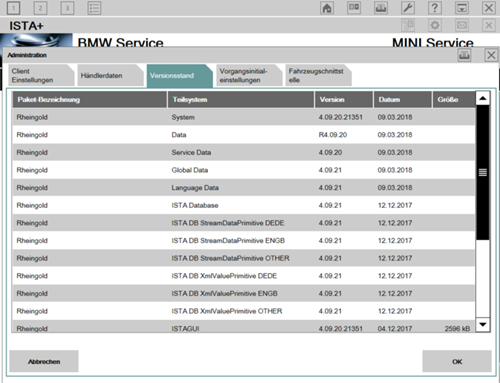Select the Versionsstand tab
The height and width of the screenshot is (383, 500).
click(179, 76)
